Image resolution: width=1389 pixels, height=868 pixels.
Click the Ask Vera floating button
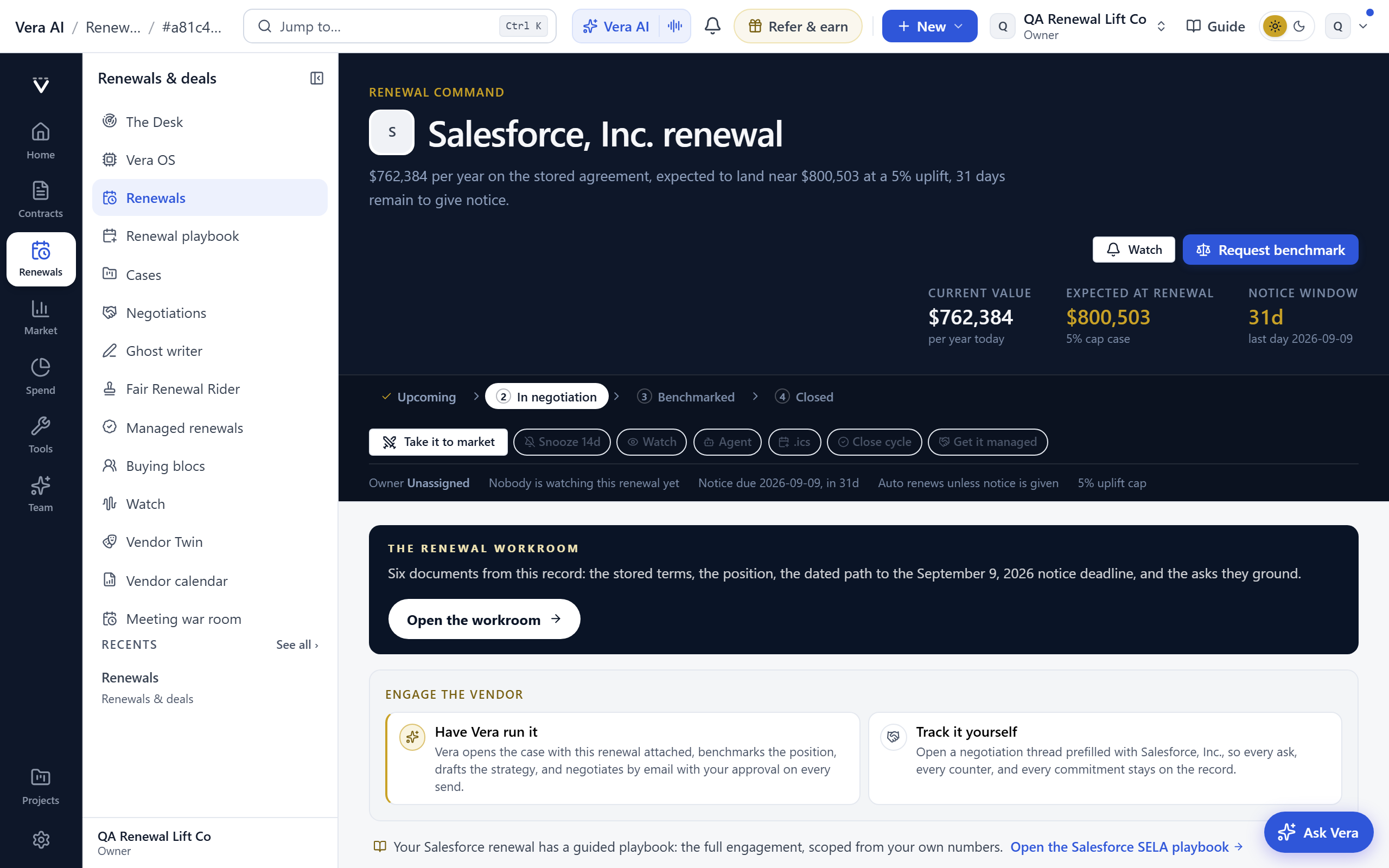point(1318,832)
